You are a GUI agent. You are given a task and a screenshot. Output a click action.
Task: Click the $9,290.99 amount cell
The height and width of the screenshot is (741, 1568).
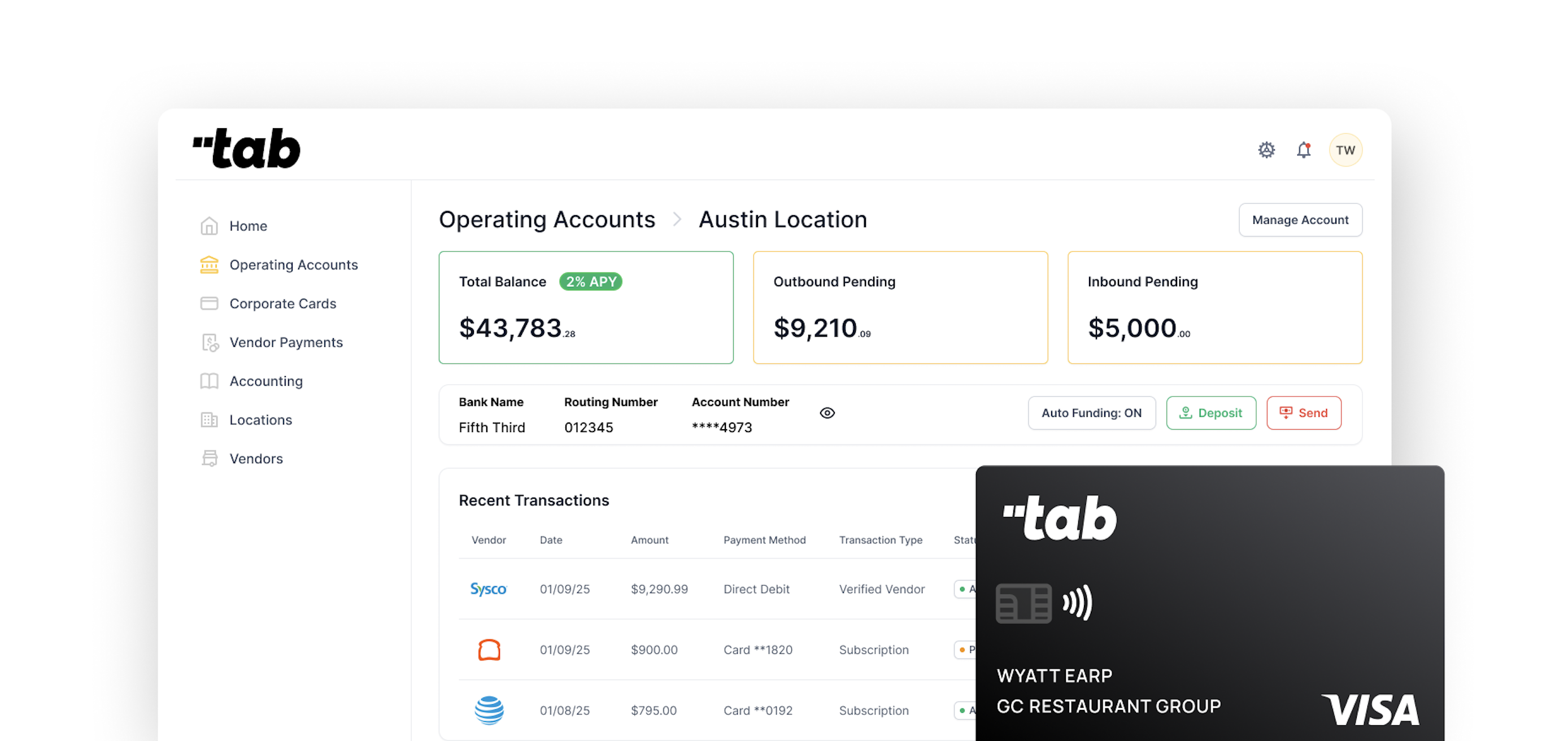(x=659, y=590)
